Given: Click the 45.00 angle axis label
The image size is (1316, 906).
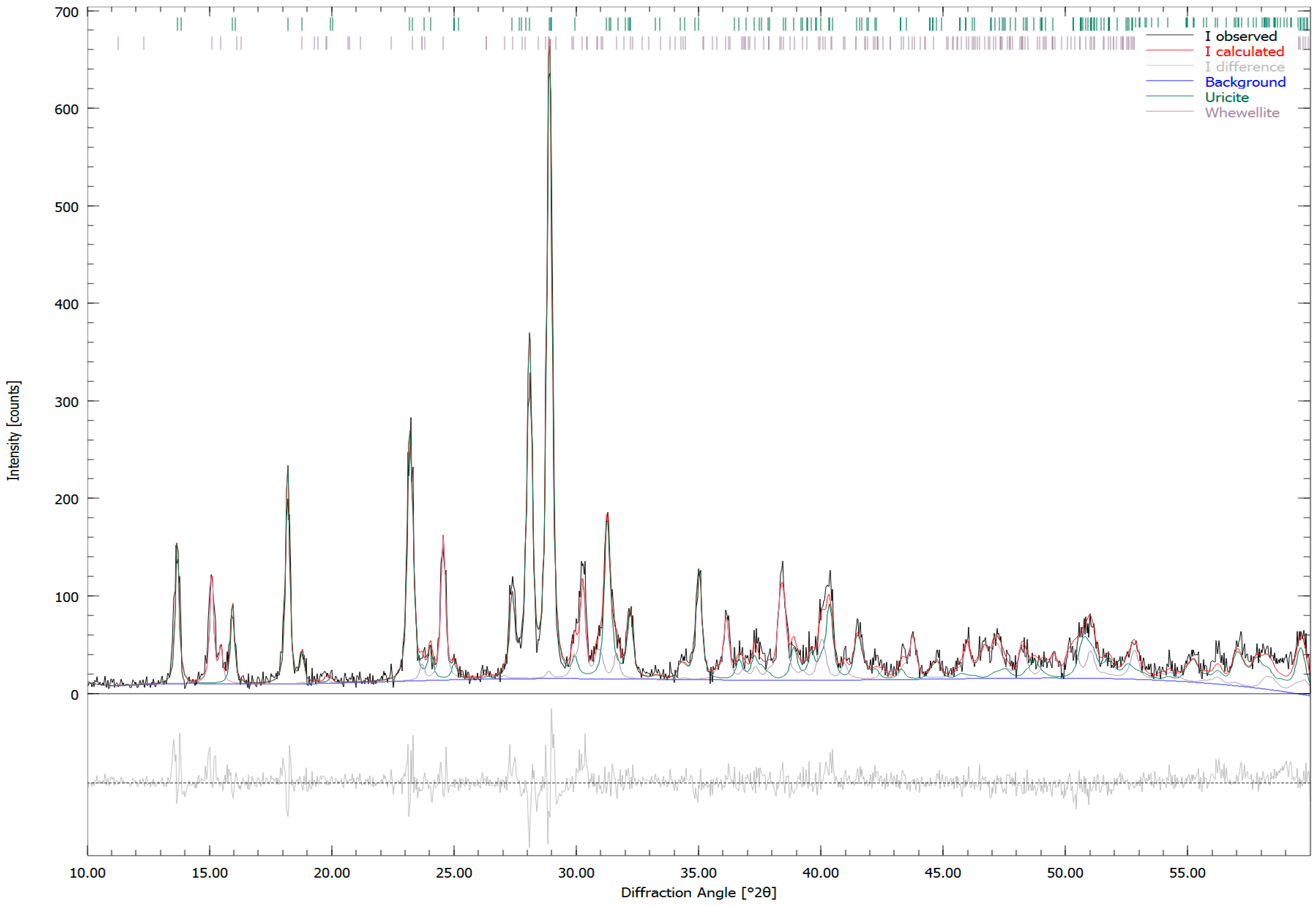Looking at the screenshot, I should point(943,873).
